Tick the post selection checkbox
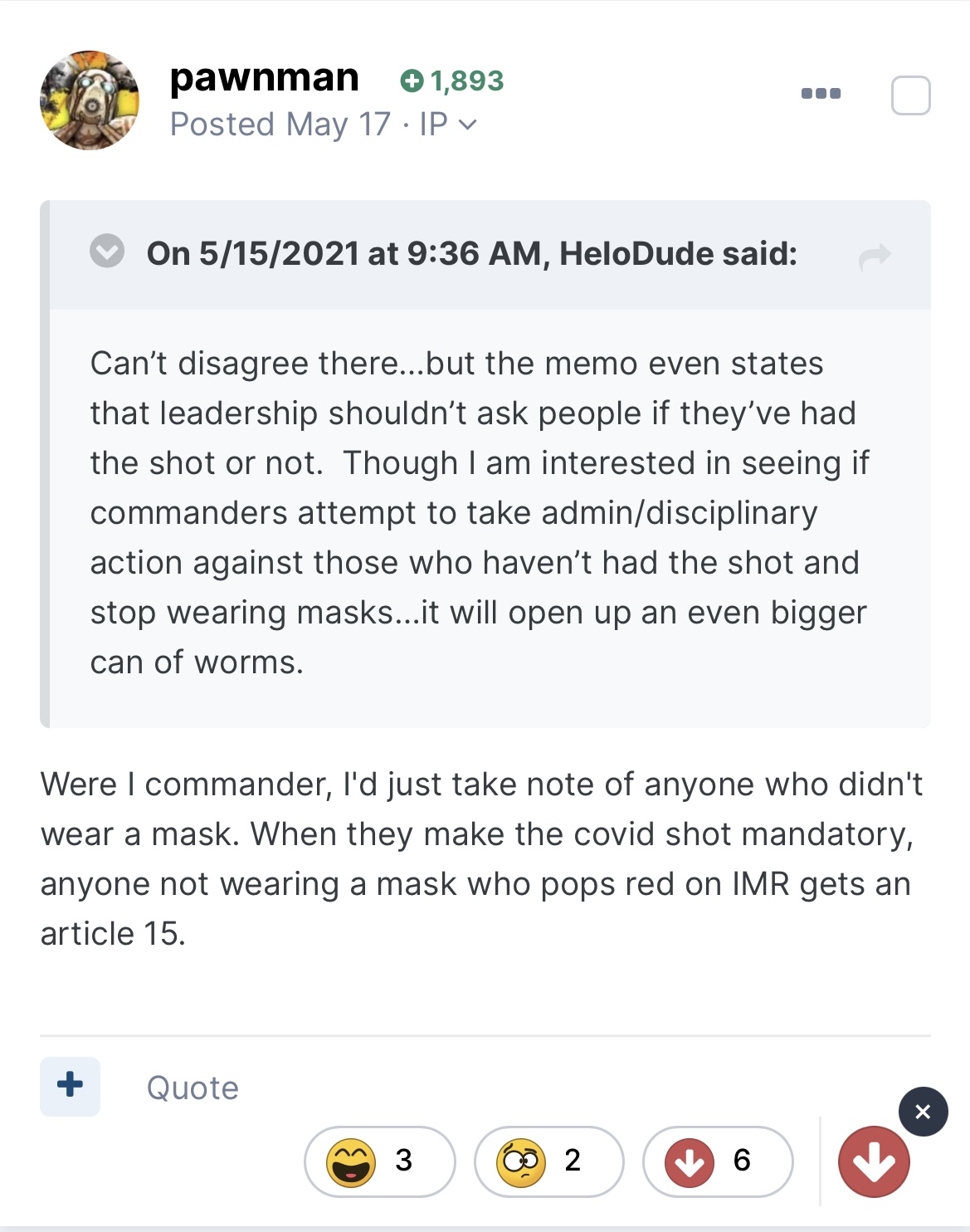970x1232 pixels. point(910,95)
